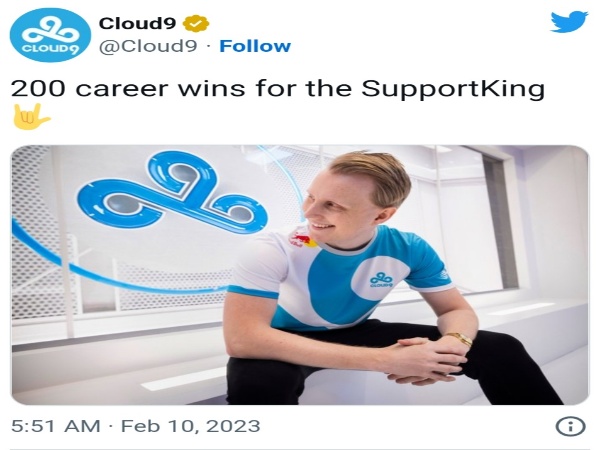Click the rock-on hand emoji

point(31,117)
